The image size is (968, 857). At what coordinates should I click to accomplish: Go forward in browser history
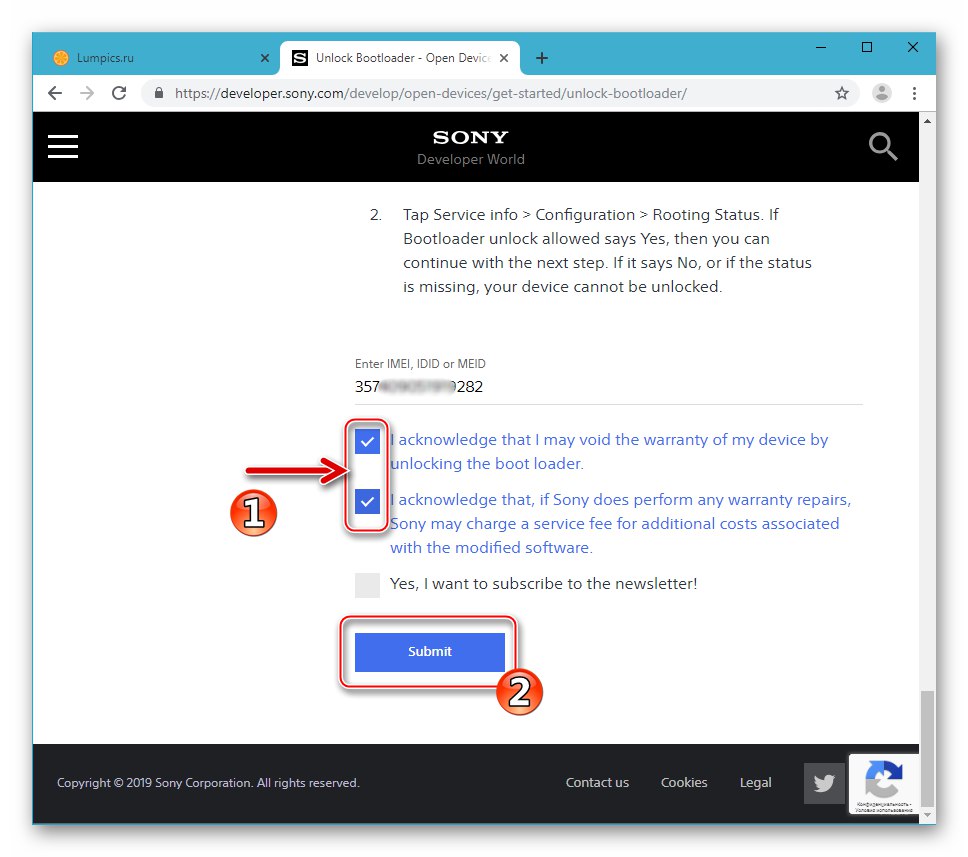tap(87, 93)
